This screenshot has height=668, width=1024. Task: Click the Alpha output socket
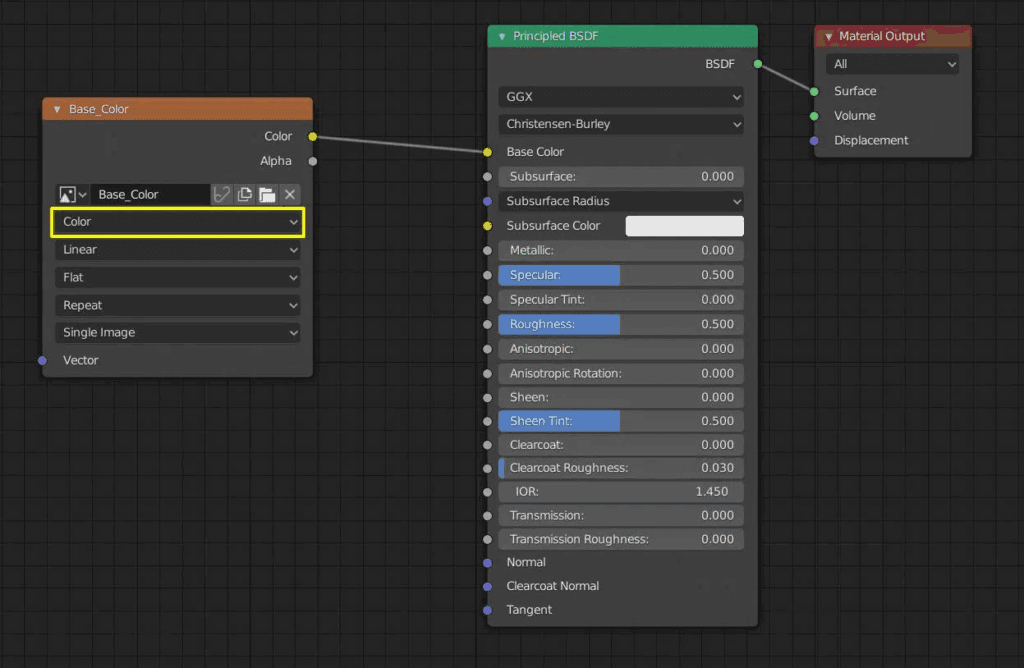tap(313, 161)
